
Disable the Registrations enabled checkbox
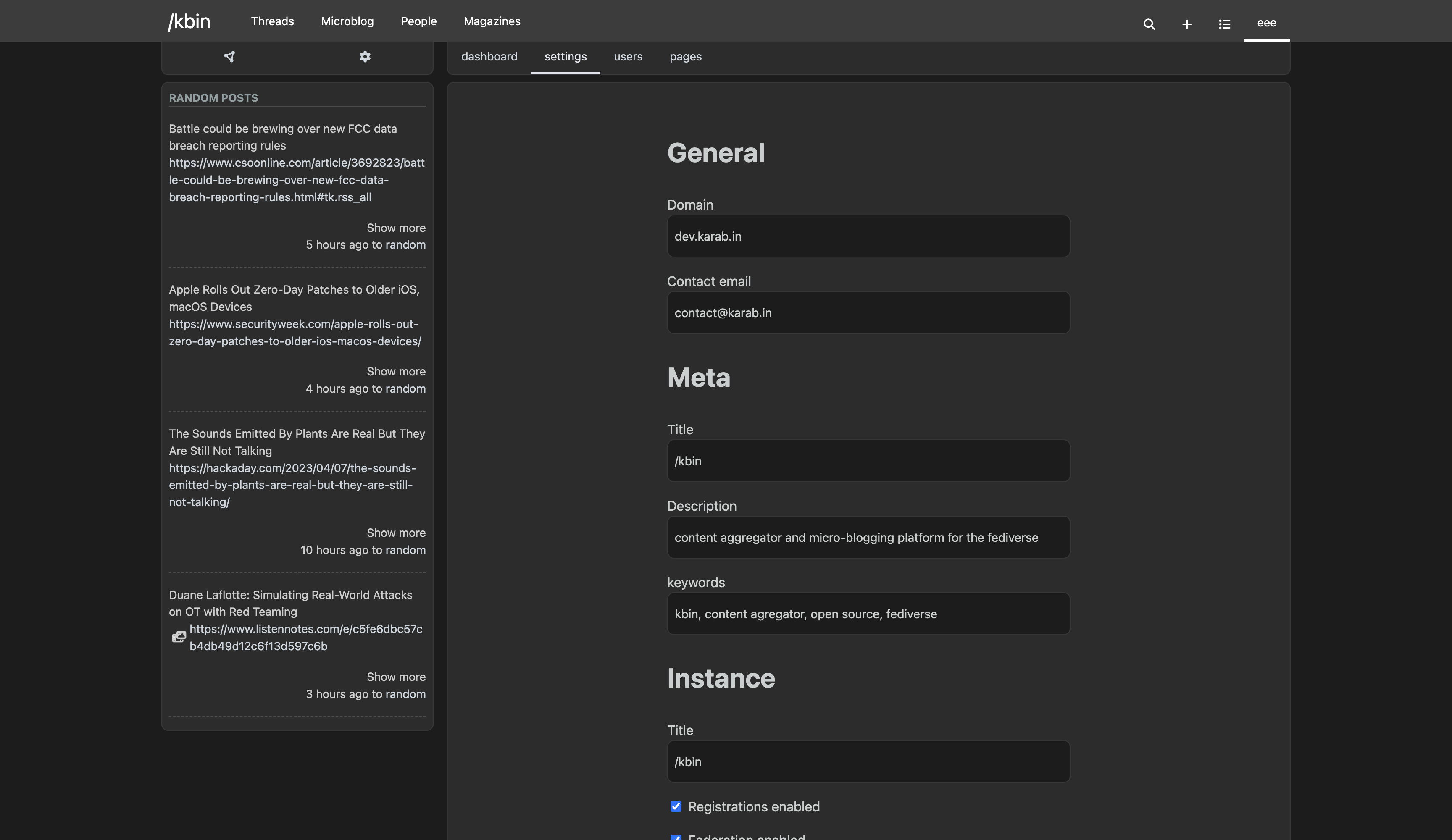[676, 806]
